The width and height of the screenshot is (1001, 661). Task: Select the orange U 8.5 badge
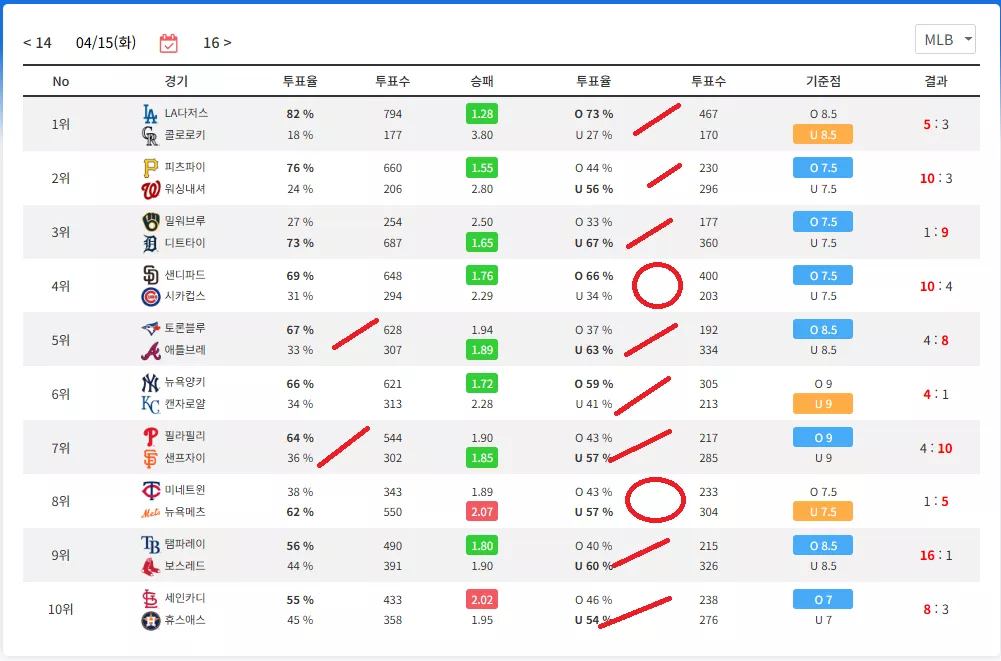pos(823,135)
